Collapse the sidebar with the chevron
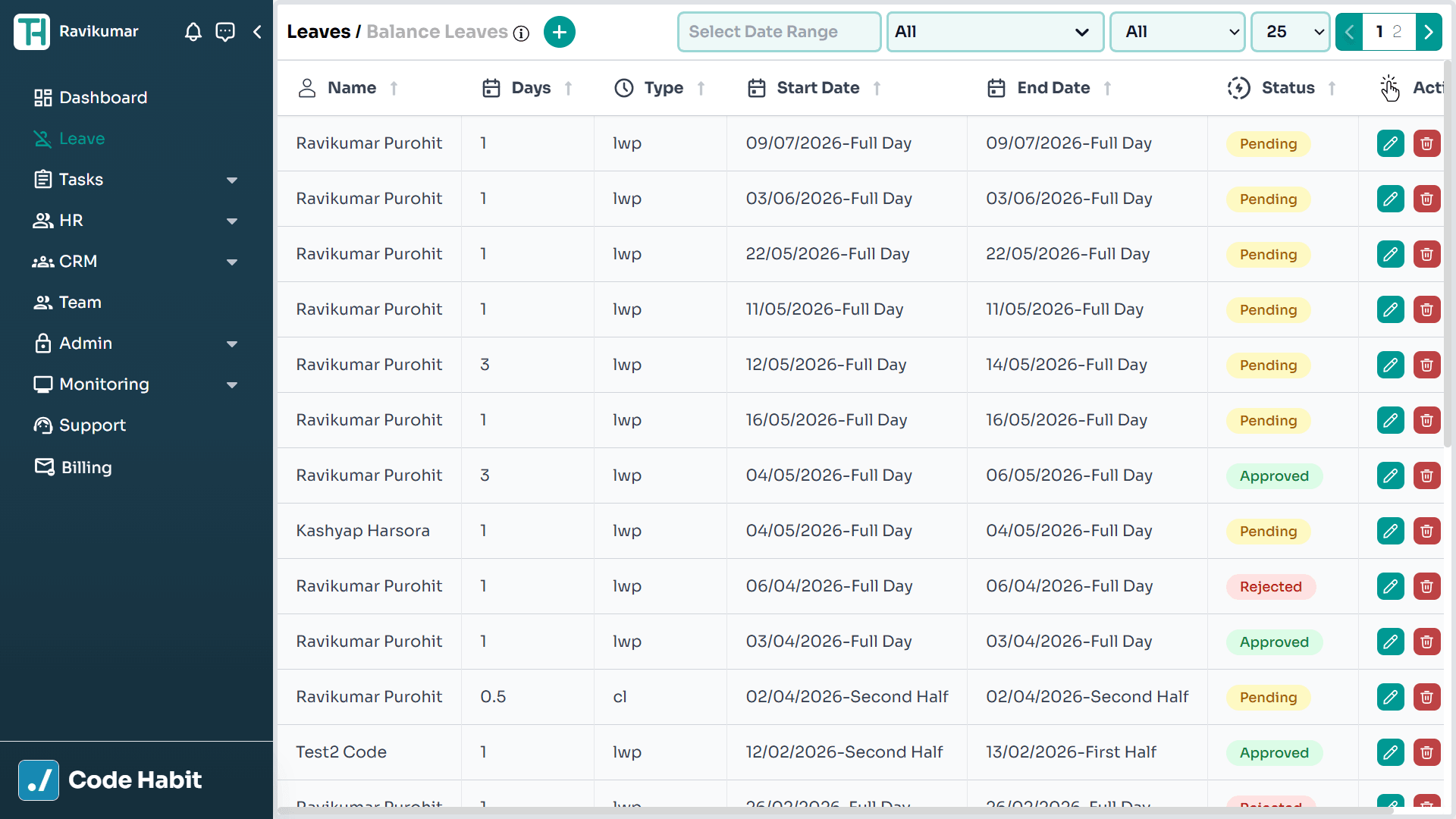The width and height of the screenshot is (1456, 819). pos(257,32)
